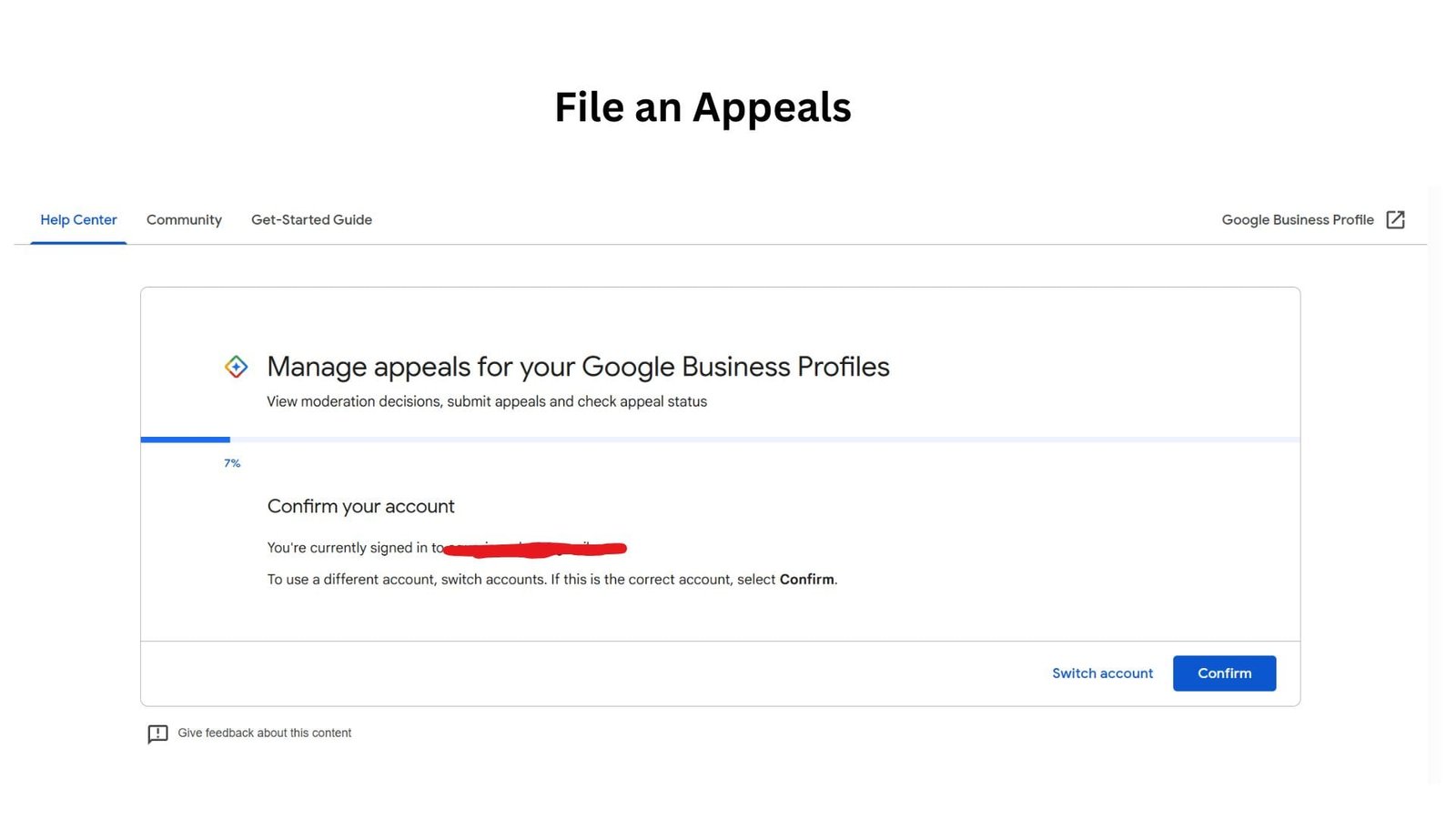Screen dimensions: 1456x819
Task: Click the Switch account link
Action: (1102, 672)
